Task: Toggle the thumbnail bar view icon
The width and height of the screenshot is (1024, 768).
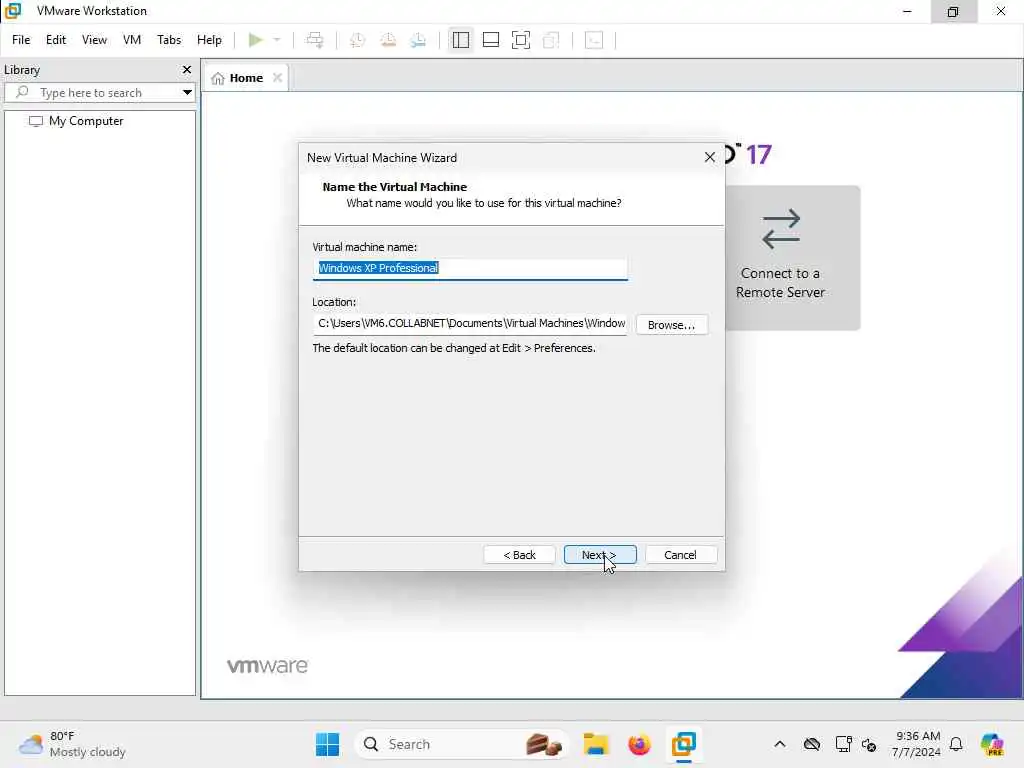Action: pos(490,40)
